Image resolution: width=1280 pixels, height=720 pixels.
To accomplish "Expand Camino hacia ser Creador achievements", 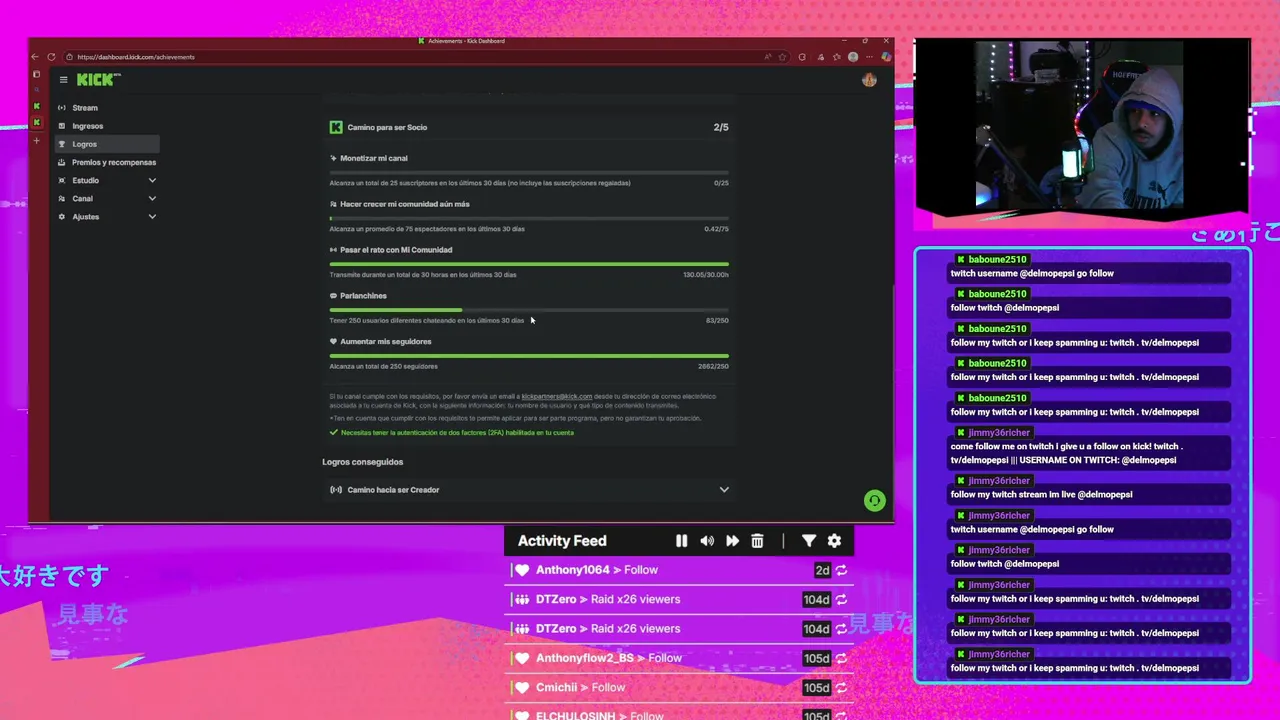I will click(529, 490).
